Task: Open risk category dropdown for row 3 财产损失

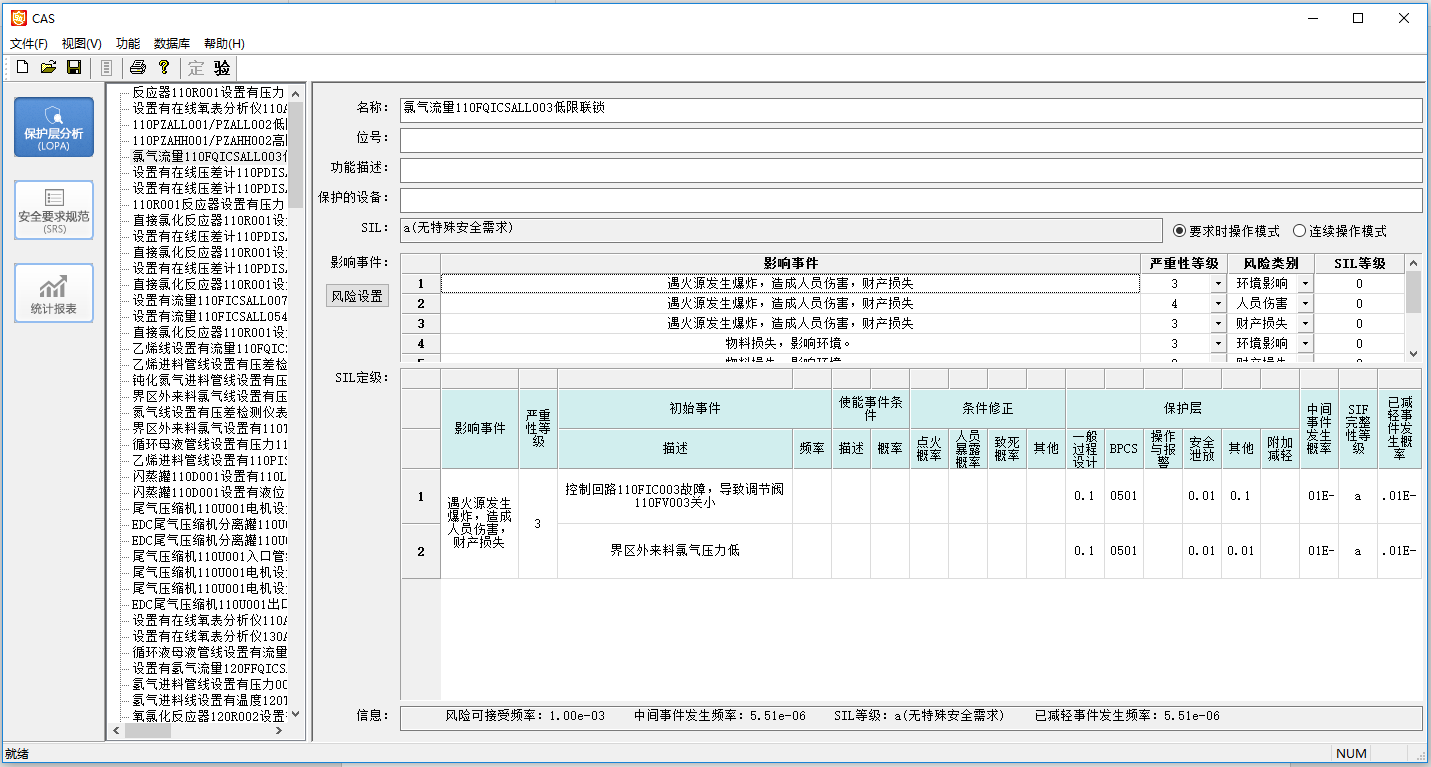Action: [1305, 324]
